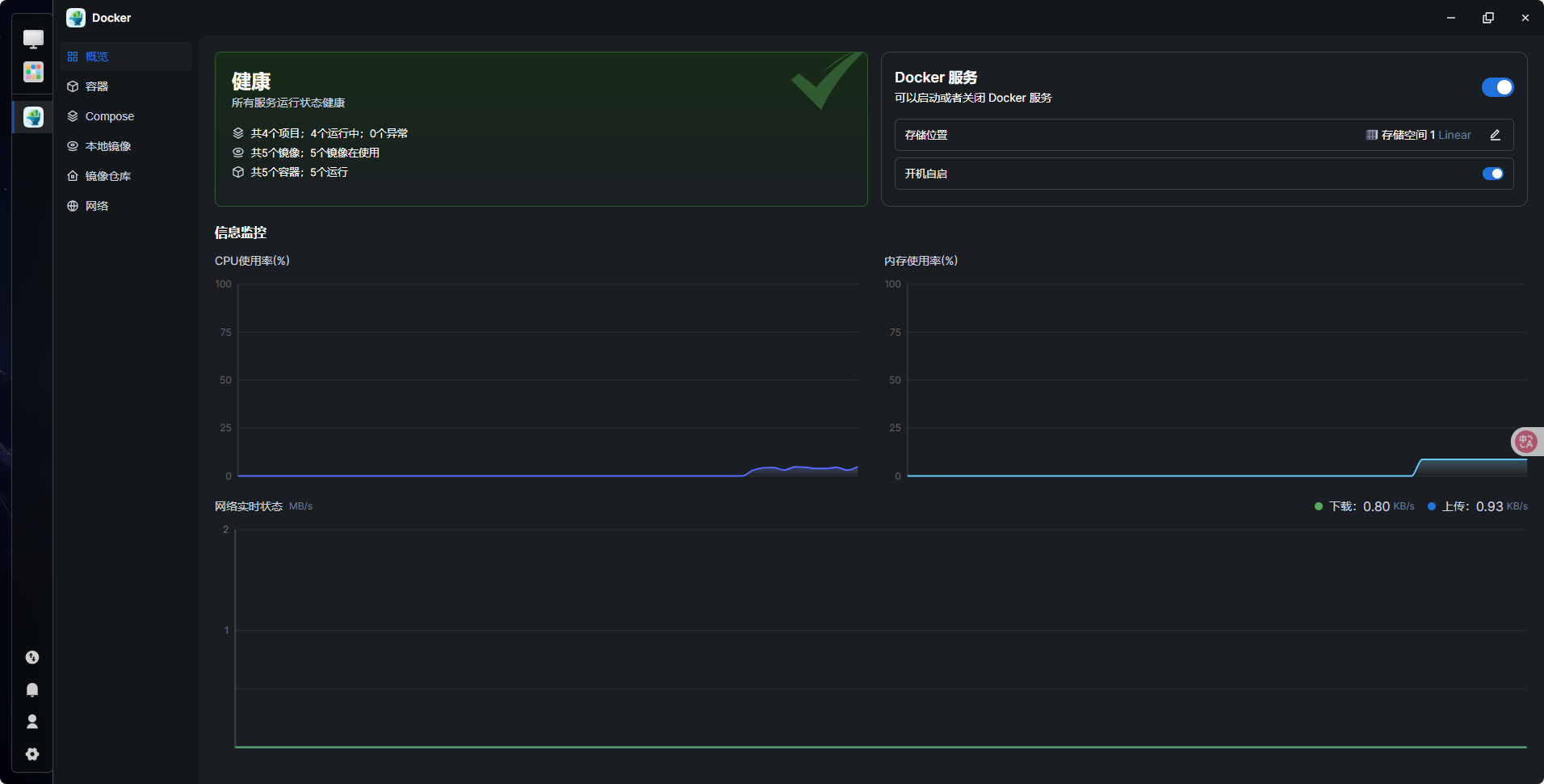
Task: Click the edit pencil for storage location
Action: click(x=1495, y=135)
